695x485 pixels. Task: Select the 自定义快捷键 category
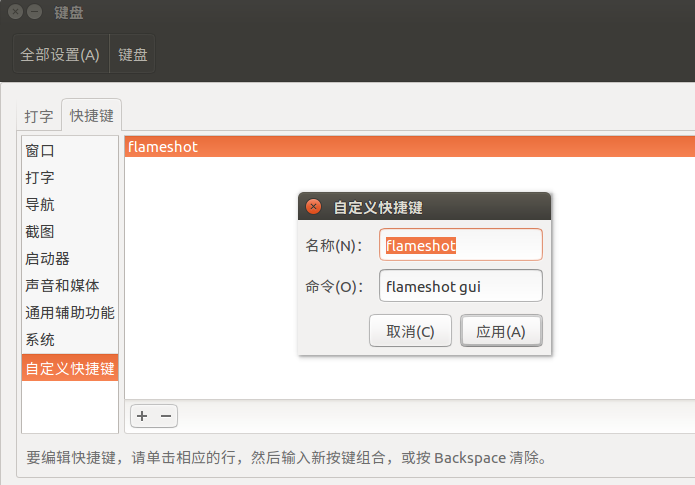(70, 368)
